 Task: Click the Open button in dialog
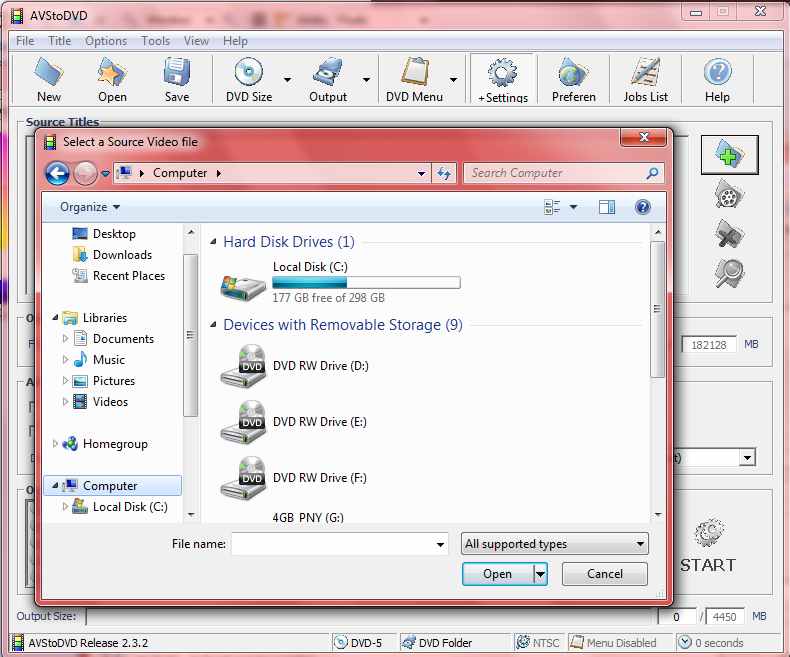click(497, 574)
